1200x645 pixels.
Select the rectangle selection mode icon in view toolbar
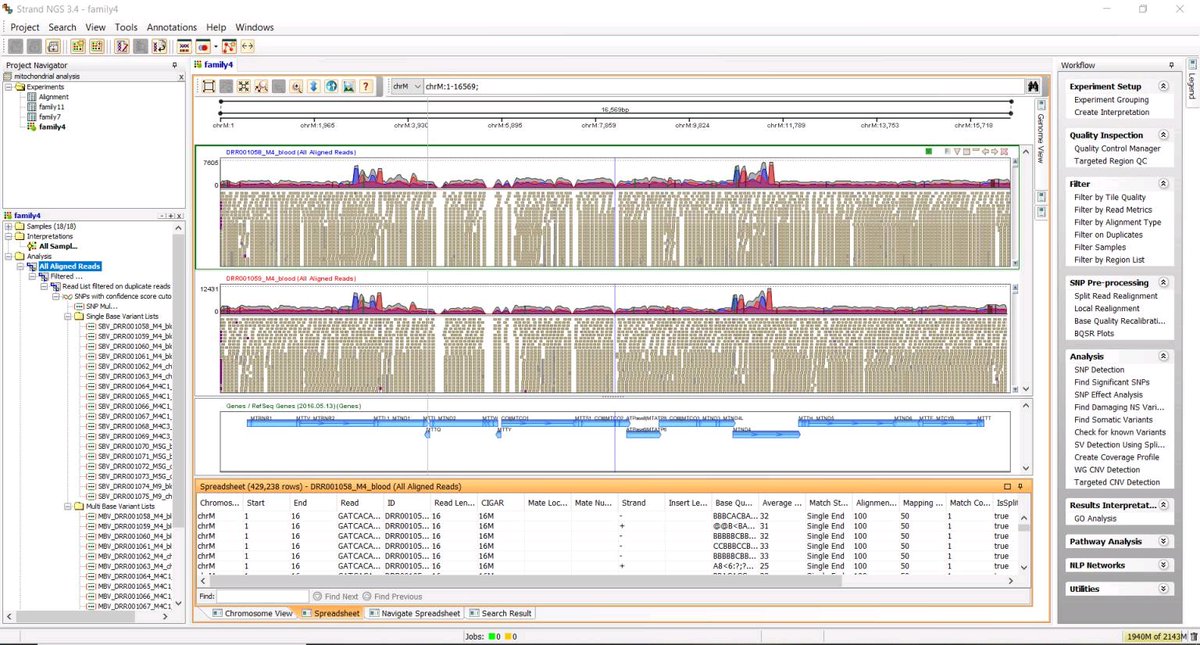coord(208,87)
